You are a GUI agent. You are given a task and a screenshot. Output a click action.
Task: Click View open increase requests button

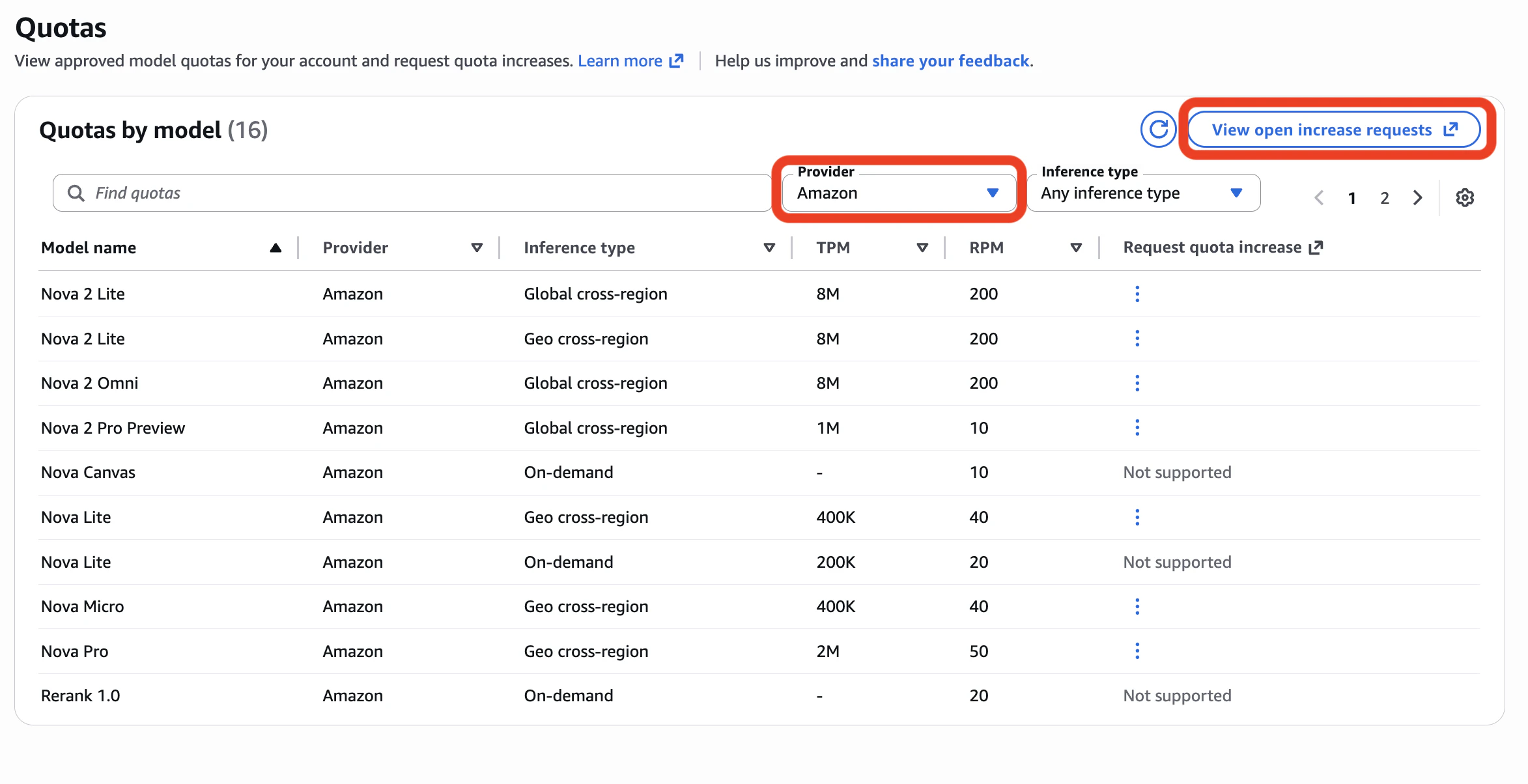click(1334, 130)
